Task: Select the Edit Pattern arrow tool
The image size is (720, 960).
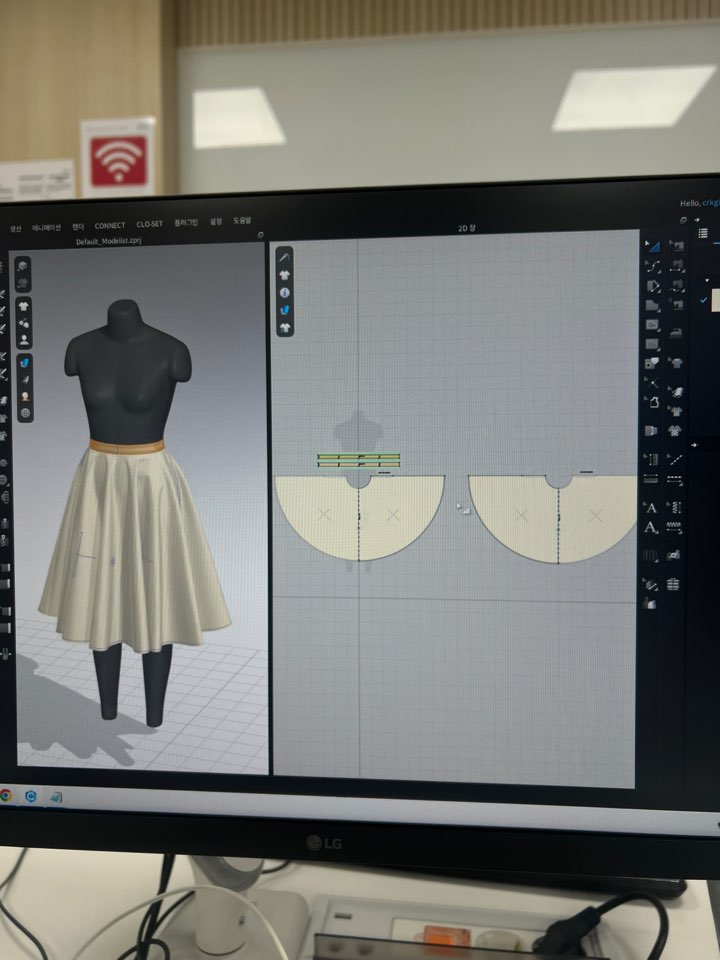Action: [651, 245]
